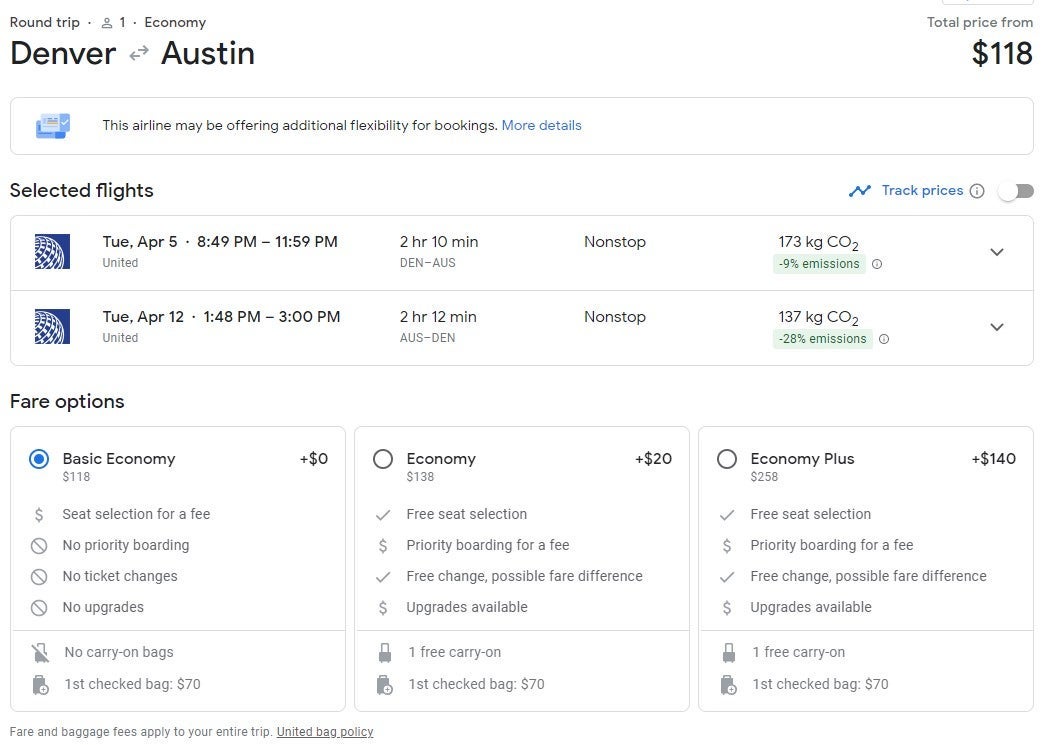Toggle the Track prices switch

click(x=1015, y=191)
